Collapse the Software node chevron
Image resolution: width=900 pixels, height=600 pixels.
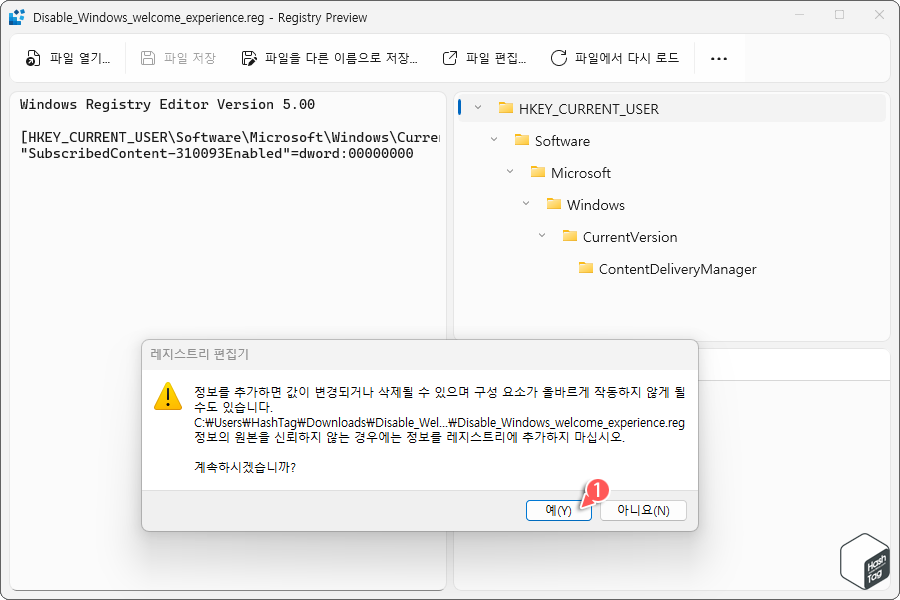coord(494,140)
